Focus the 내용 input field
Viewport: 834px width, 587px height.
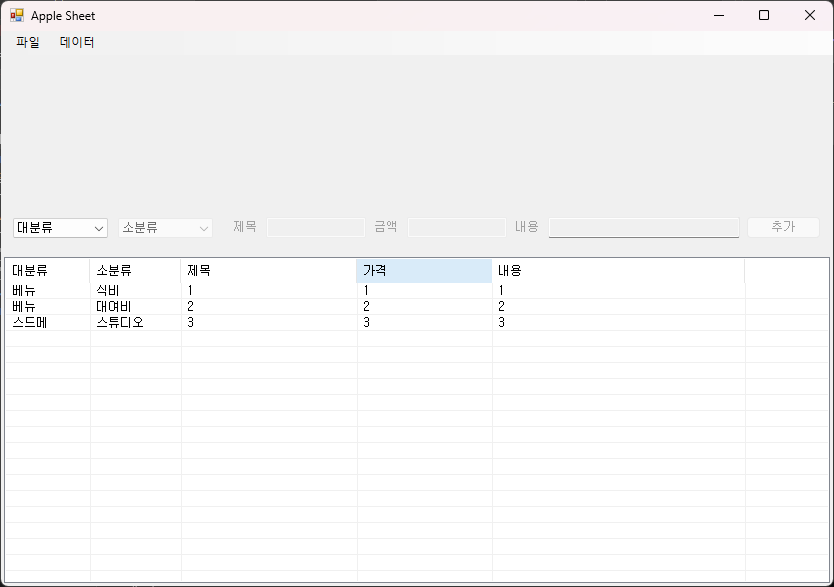pyautogui.click(x=644, y=228)
